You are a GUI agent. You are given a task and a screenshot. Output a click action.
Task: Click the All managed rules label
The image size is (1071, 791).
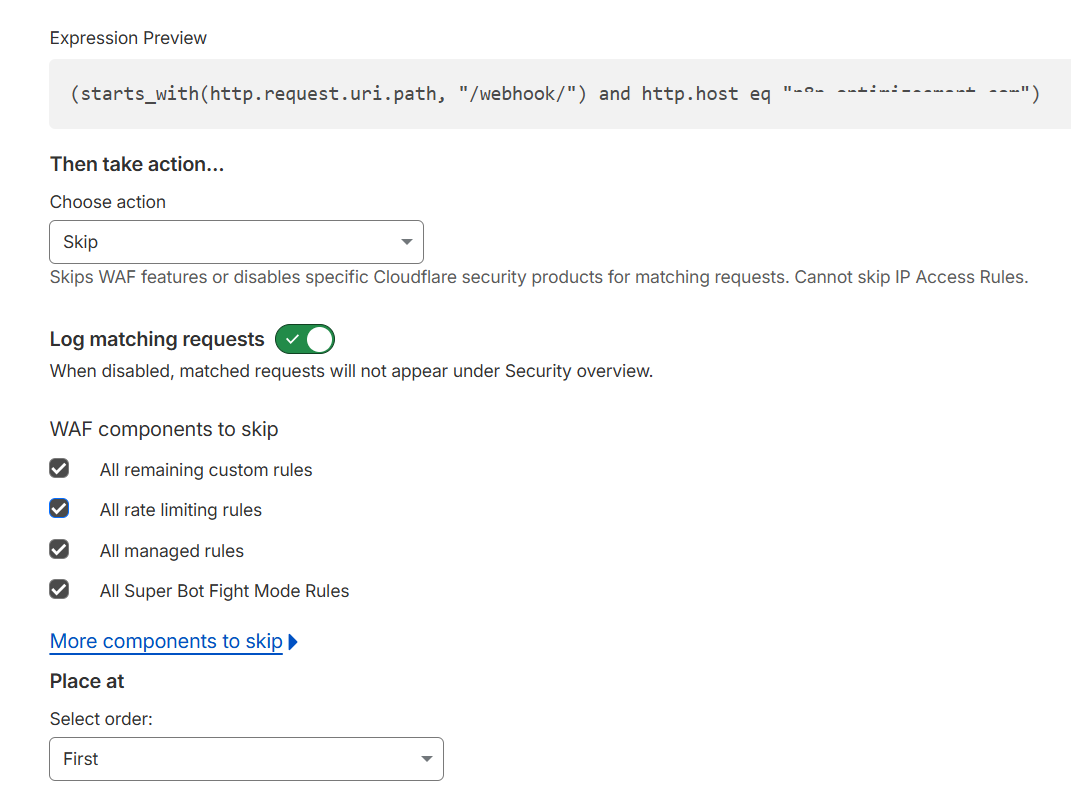pos(172,551)
